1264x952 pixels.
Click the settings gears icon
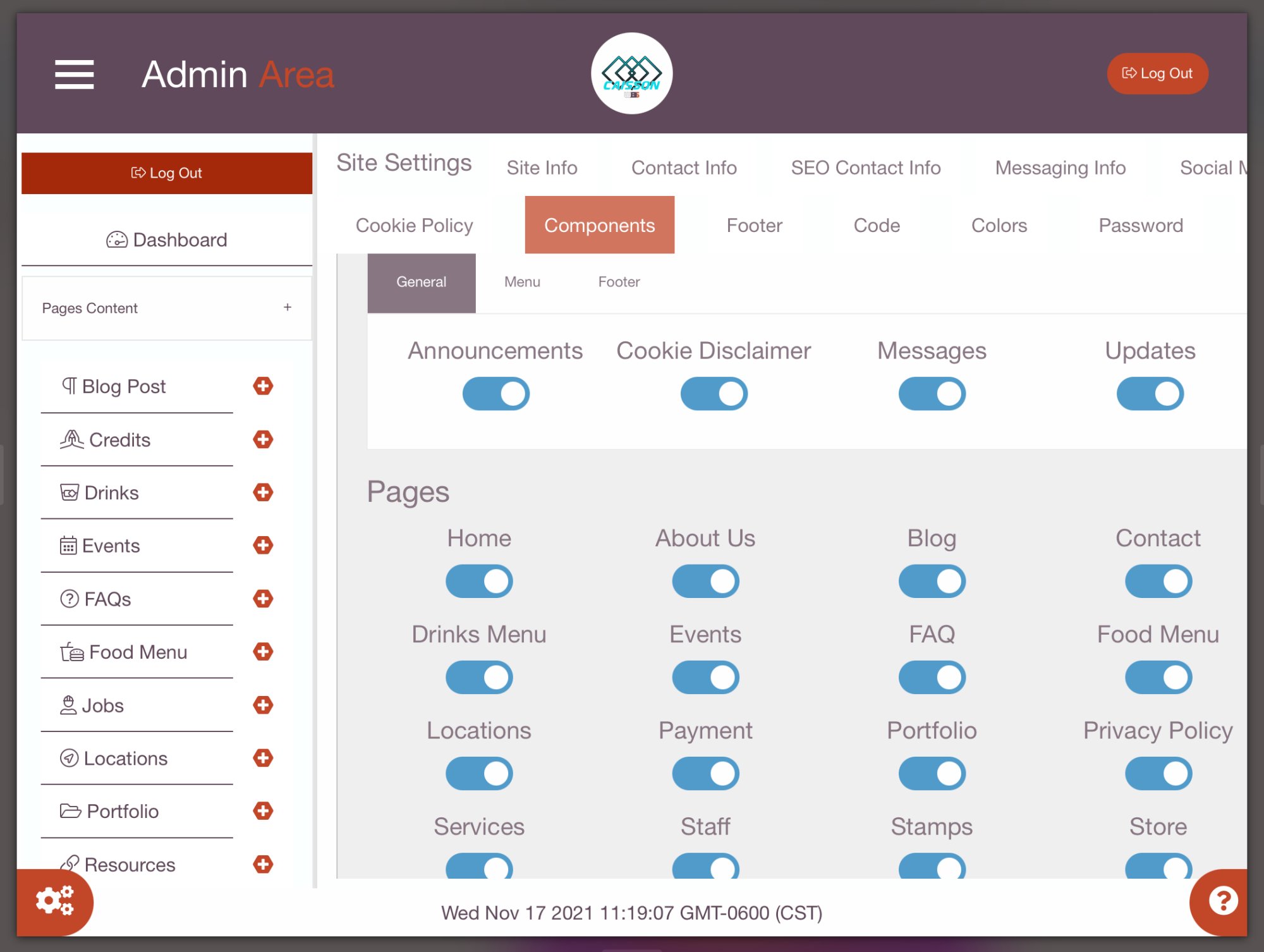point(54,901)
